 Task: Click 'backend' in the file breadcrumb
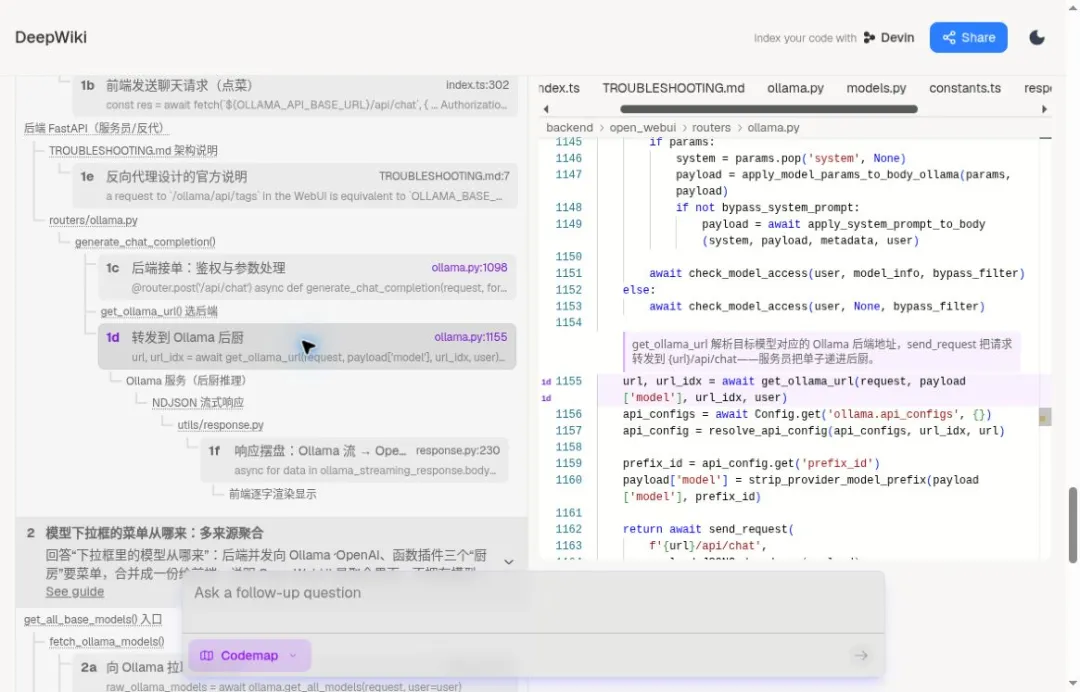(x=569, y=127)
